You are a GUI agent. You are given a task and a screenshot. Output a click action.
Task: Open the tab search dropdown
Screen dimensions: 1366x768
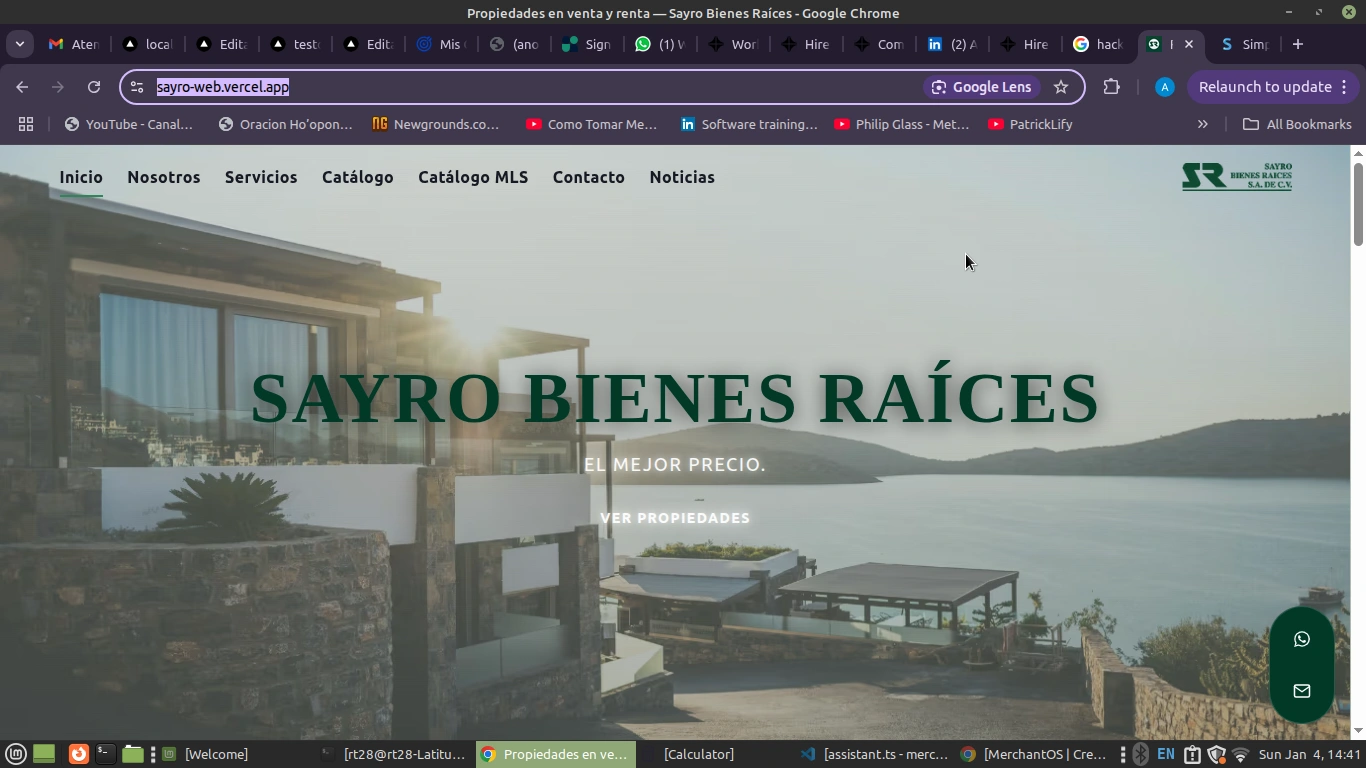point(19,44)
